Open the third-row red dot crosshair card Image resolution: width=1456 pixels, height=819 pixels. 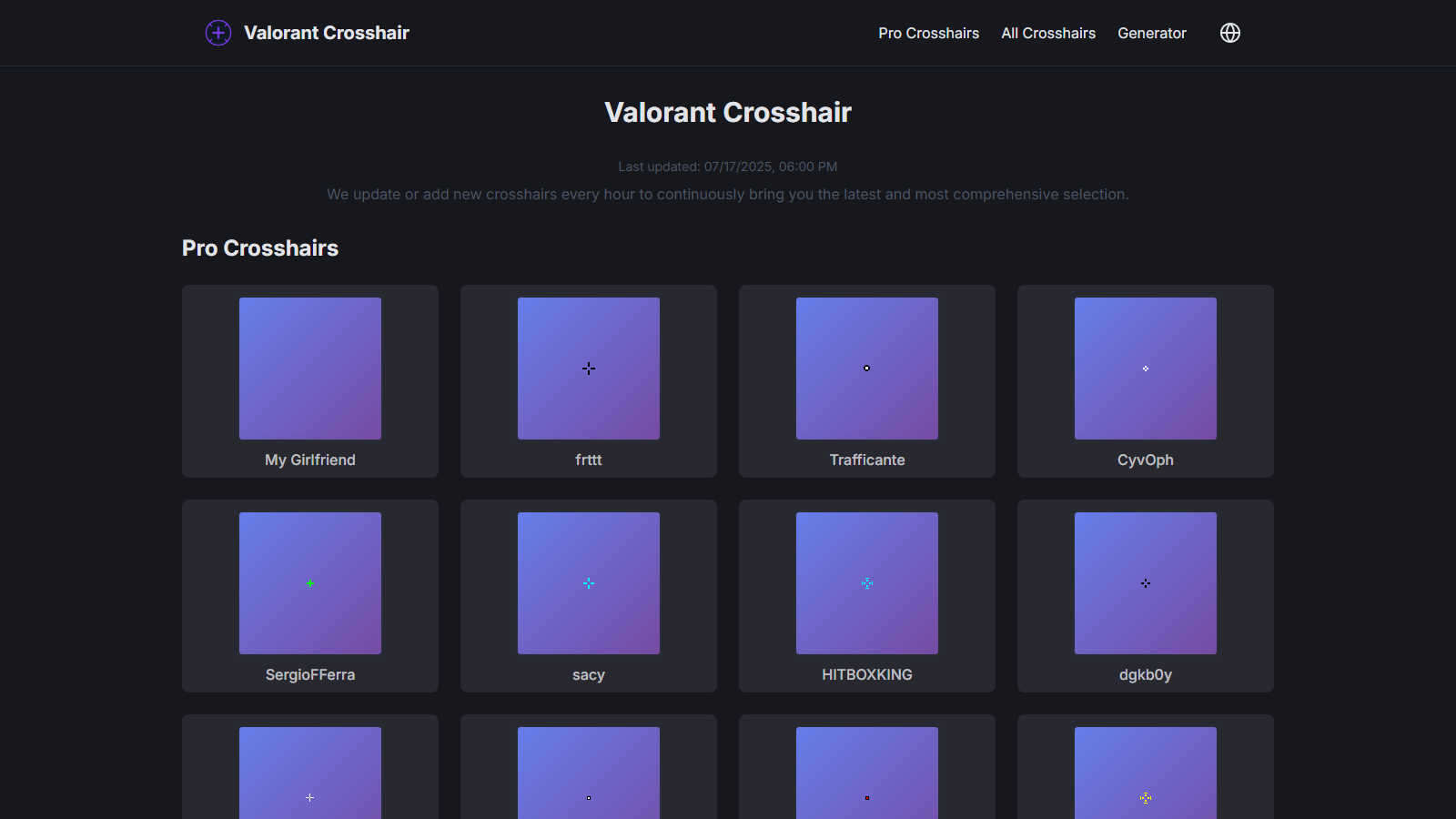867,767
